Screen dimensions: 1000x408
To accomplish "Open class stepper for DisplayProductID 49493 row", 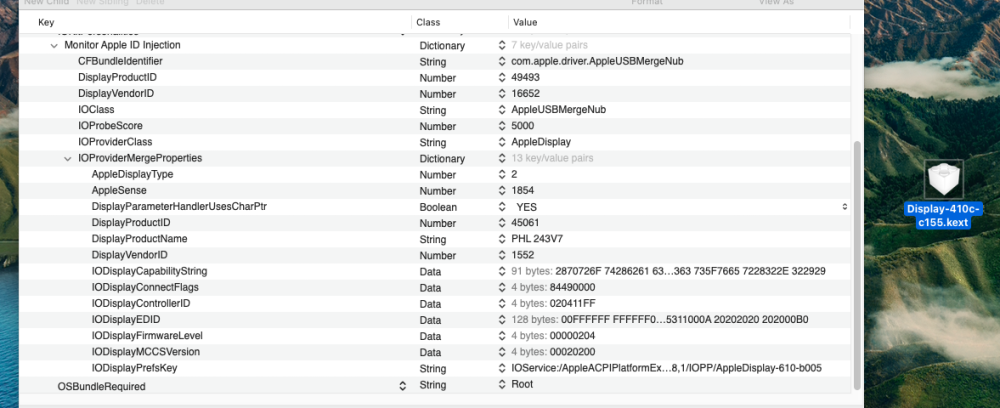I will click(502, 78).
